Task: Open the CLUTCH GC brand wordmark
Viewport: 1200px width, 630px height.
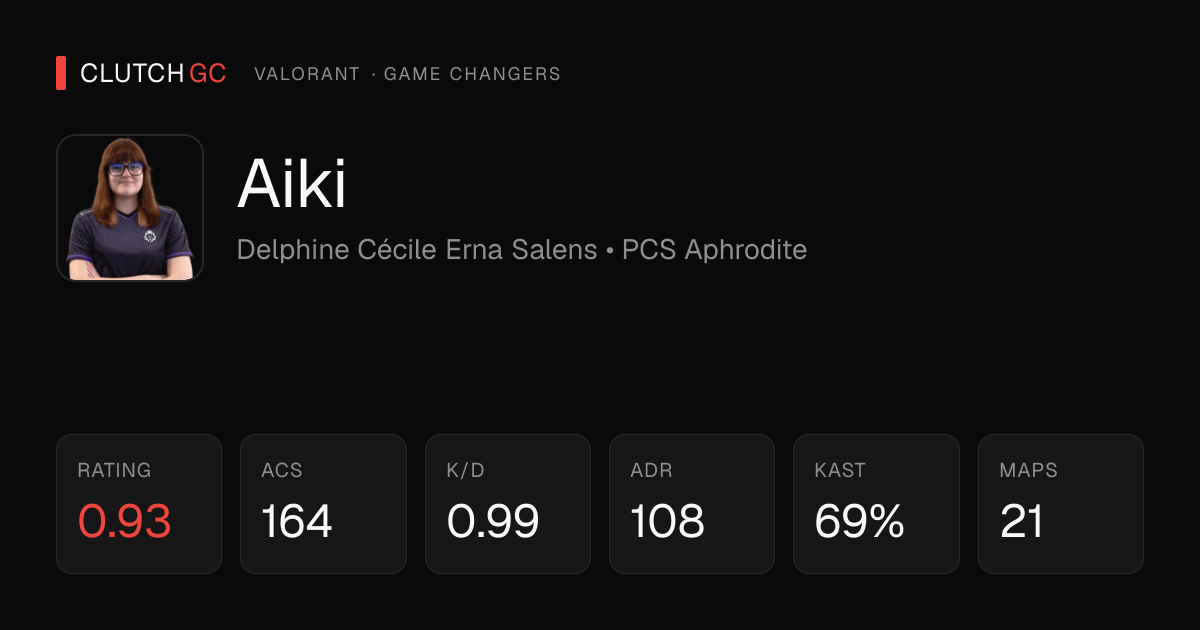Action: coord(153,73)
